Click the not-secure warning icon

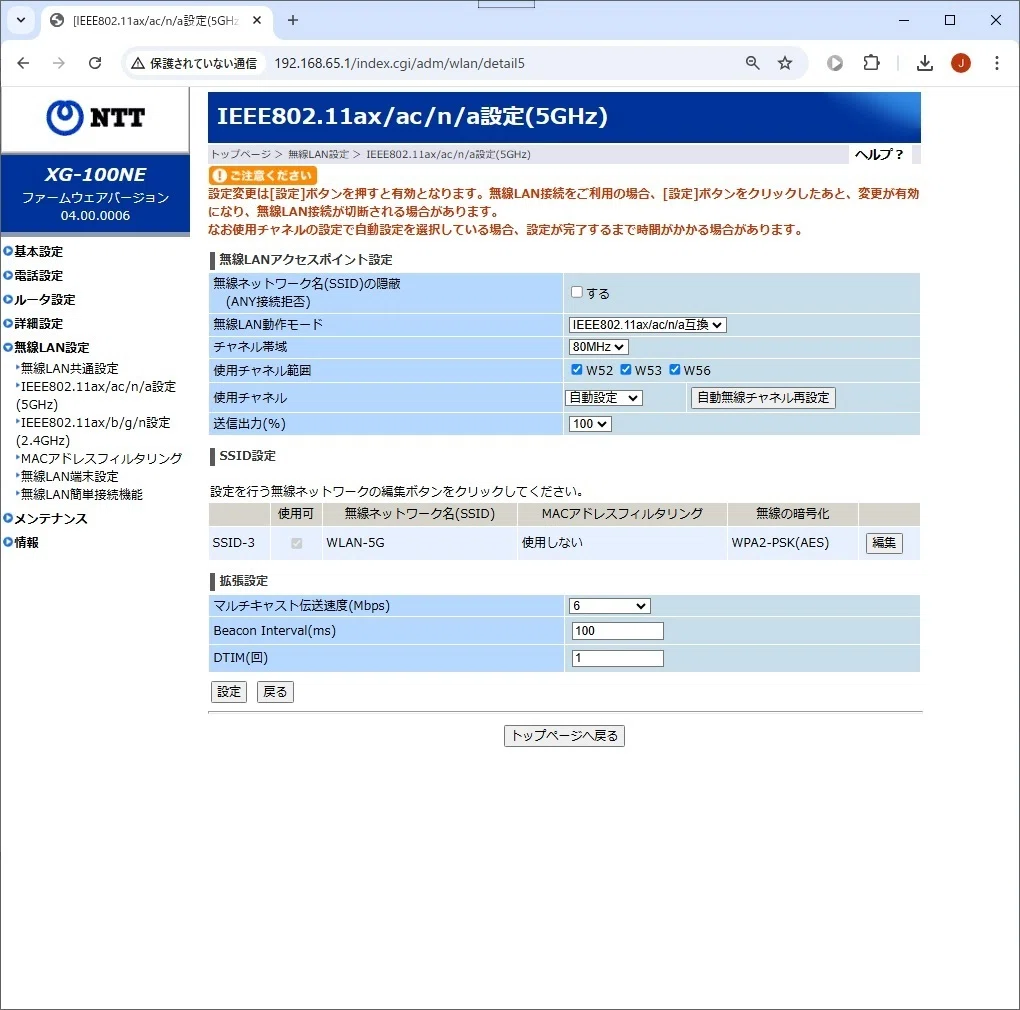click(x=138, y=64)
